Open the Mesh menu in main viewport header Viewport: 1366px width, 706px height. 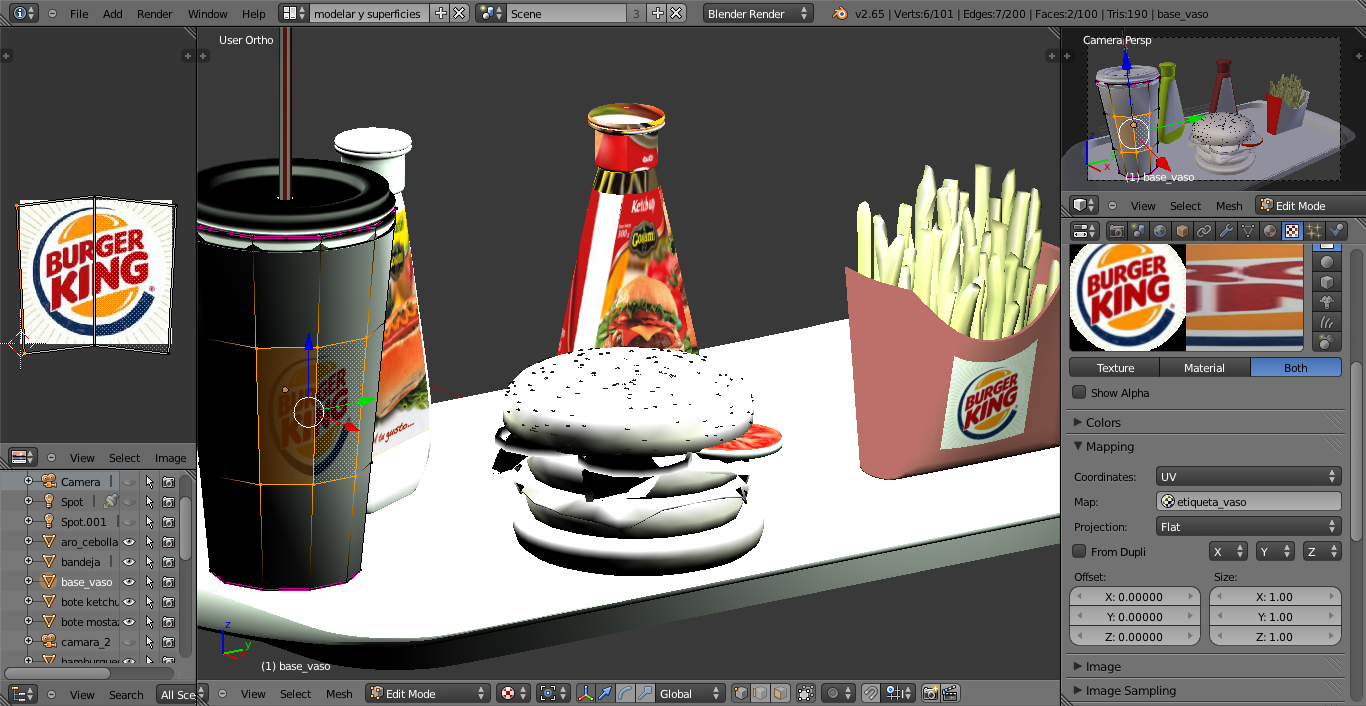pos(339,694)
